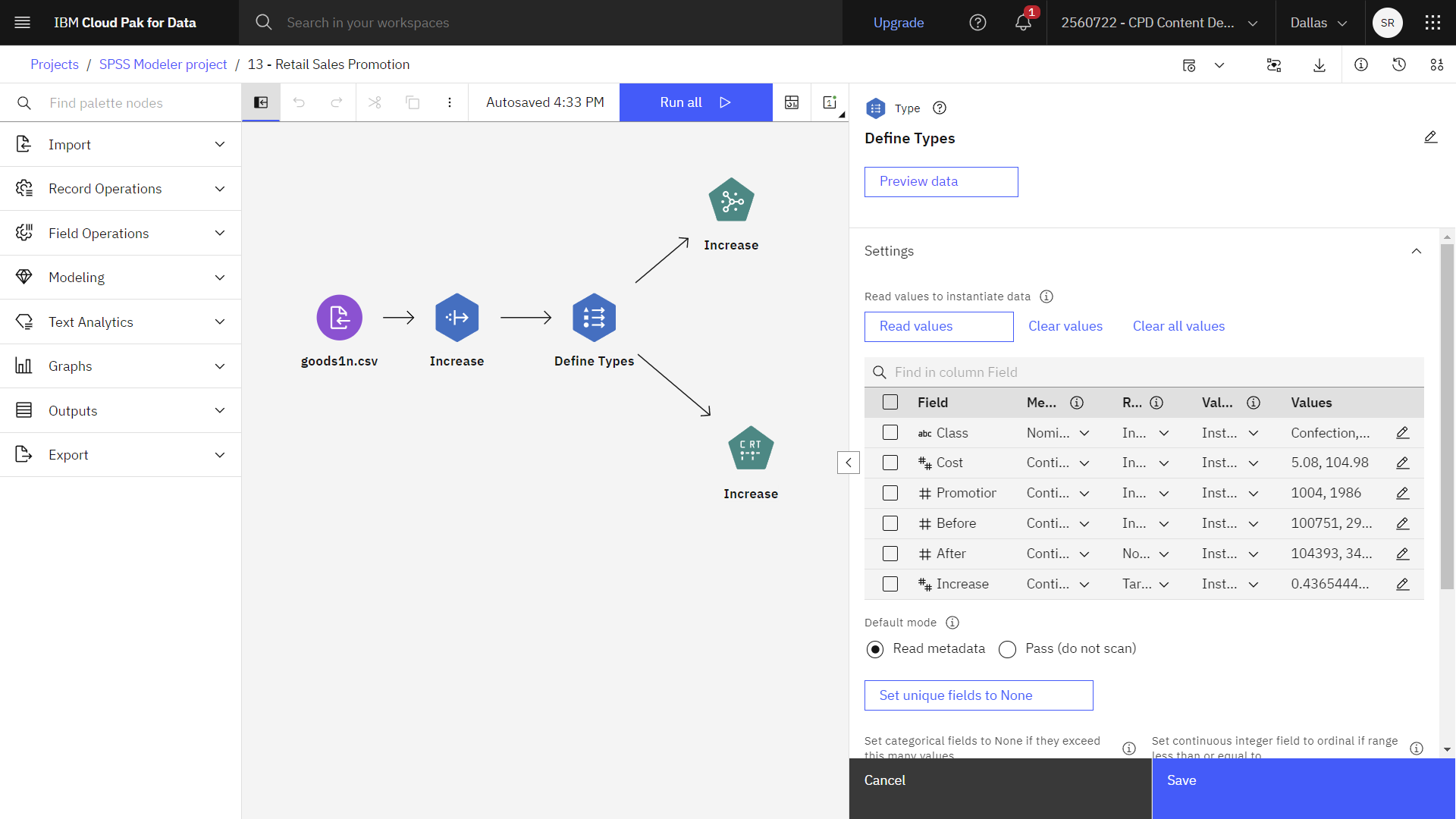Collapse the side panel with the arrow handle
1456x819 pixels.
click(848, 463)
